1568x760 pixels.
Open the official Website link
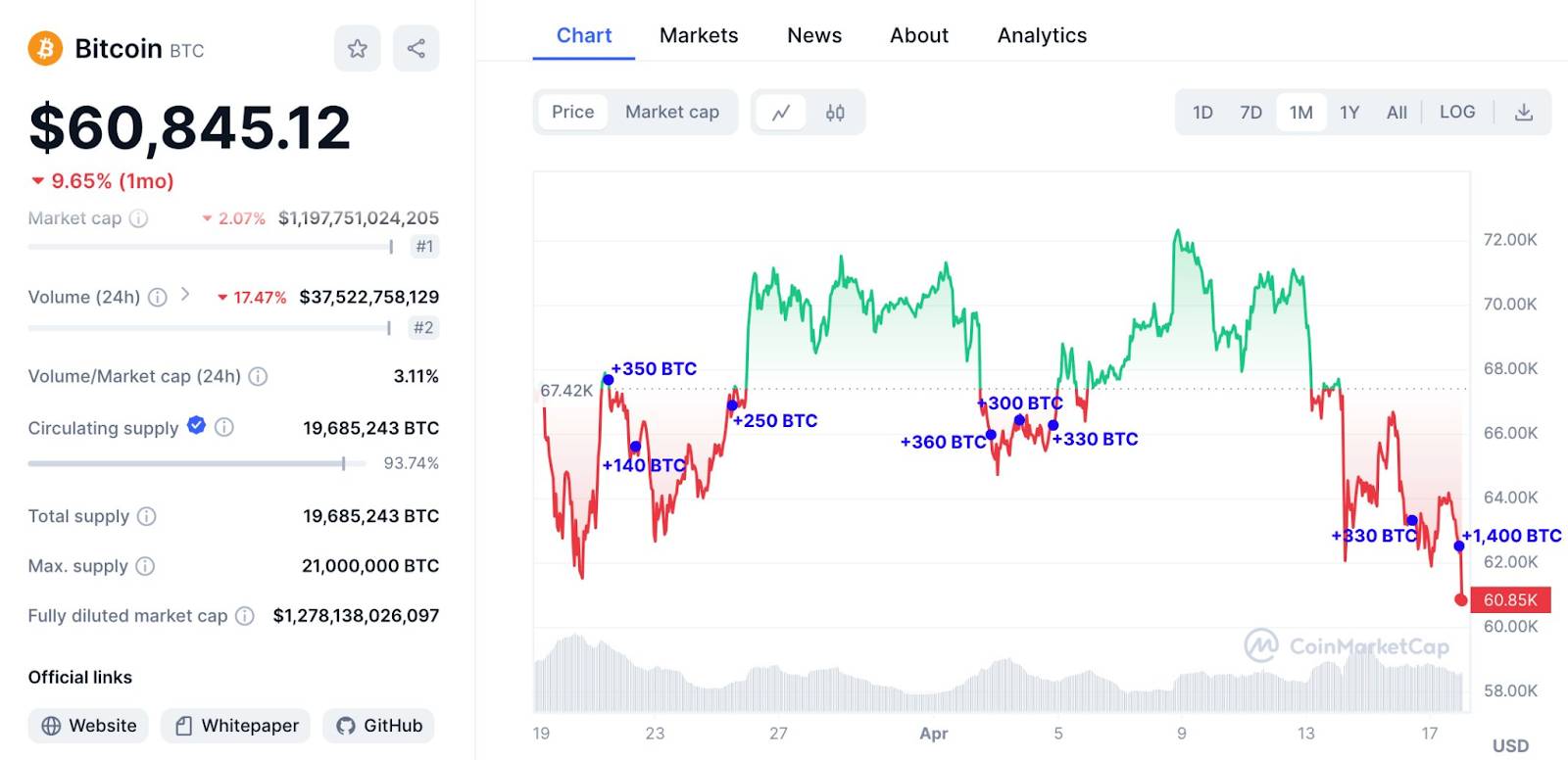click(x=88, y=726)
